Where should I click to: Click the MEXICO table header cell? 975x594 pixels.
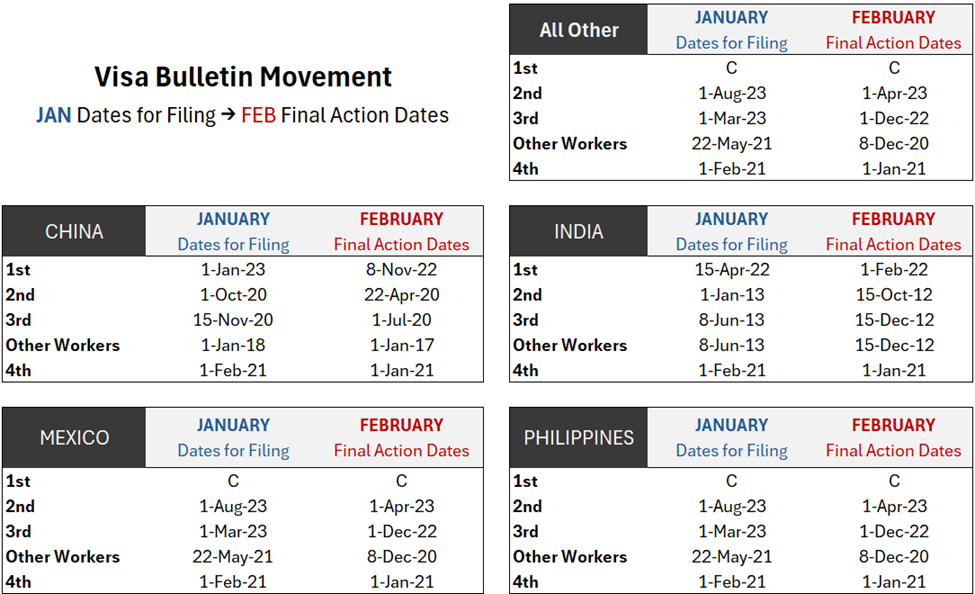[74, 438]
